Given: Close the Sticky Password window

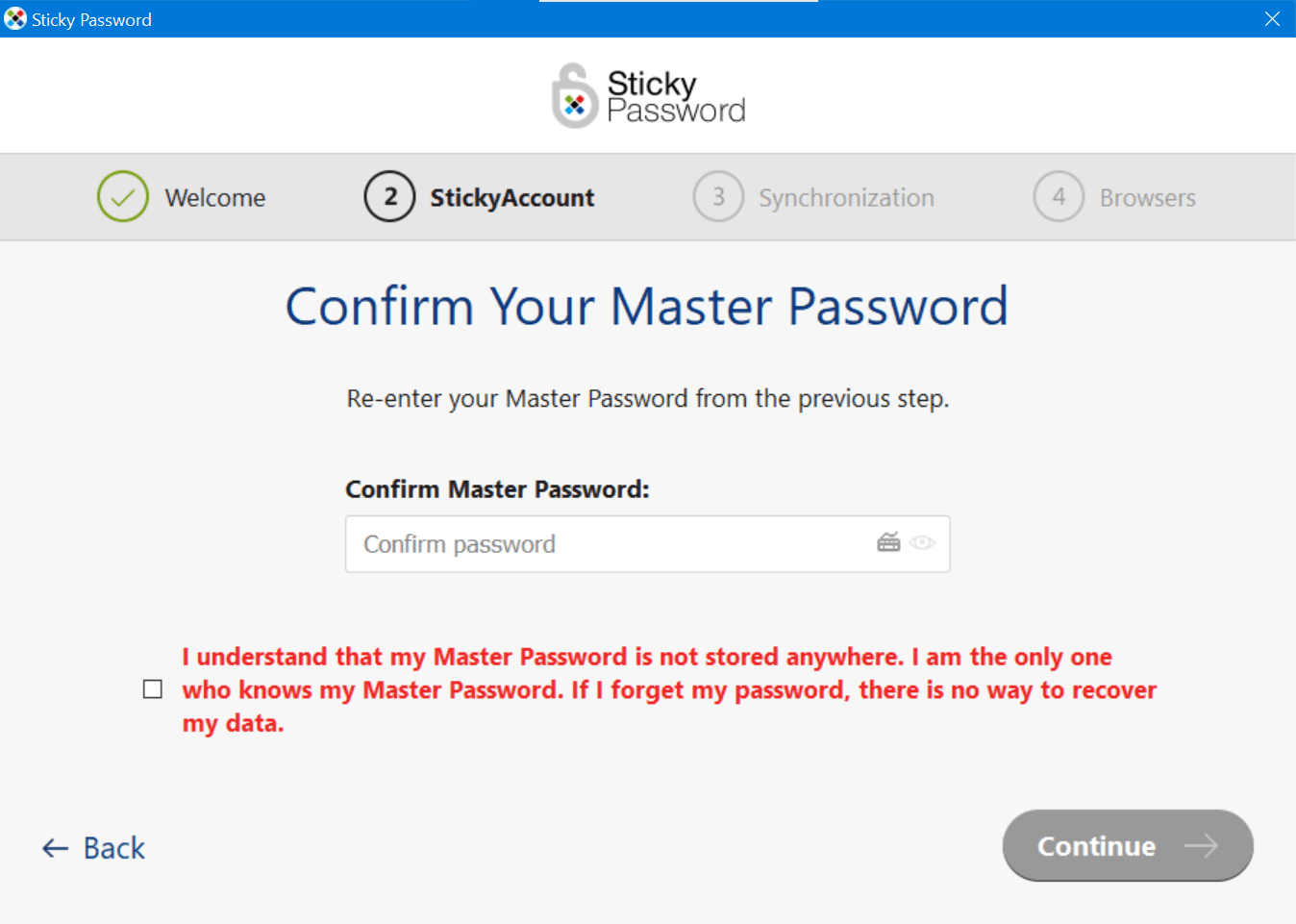Looking at the screenshot, I should click(x=1272, y=19).
